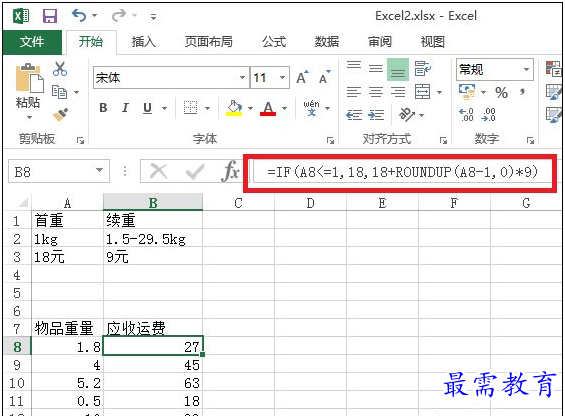Undo the last action
Viewport: 565px width, 416px height.
pos(79,16)
